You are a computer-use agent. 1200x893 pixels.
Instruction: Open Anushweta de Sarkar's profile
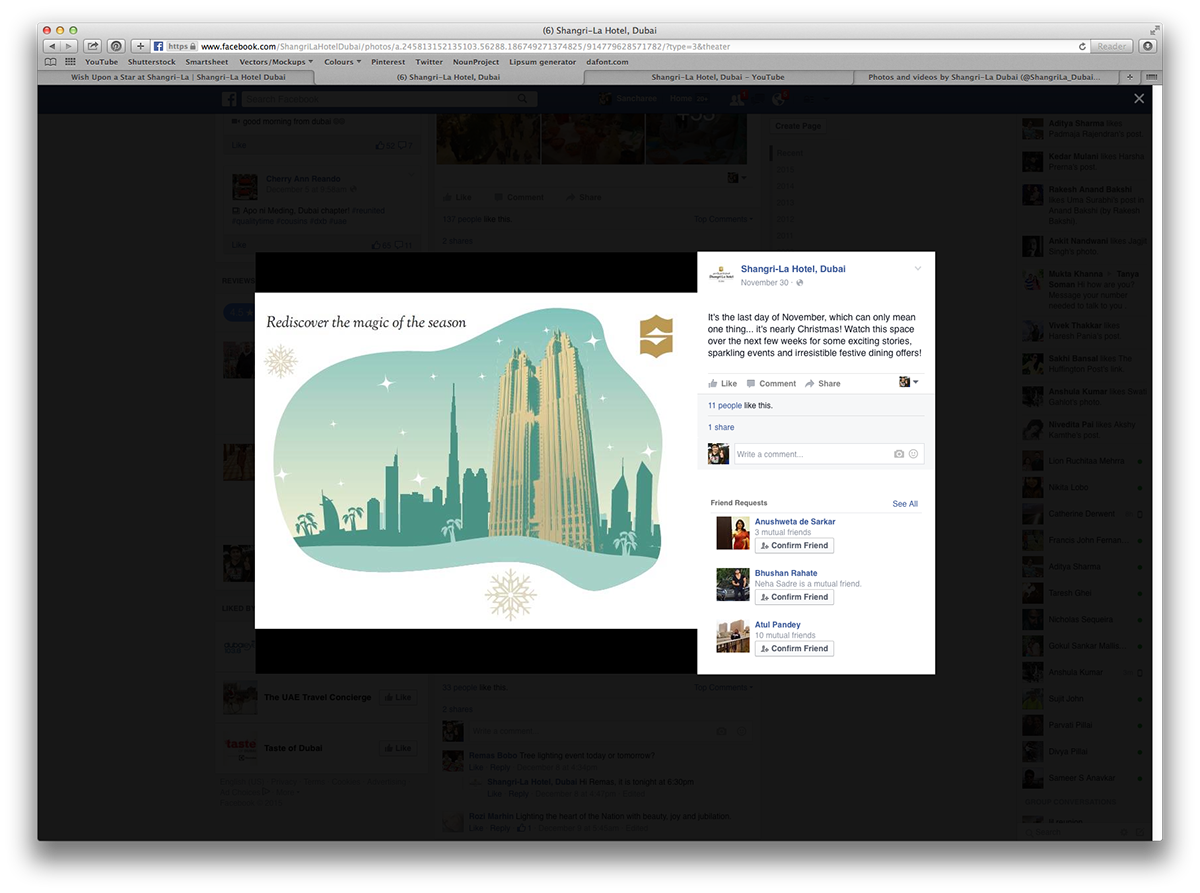(795, 522)
